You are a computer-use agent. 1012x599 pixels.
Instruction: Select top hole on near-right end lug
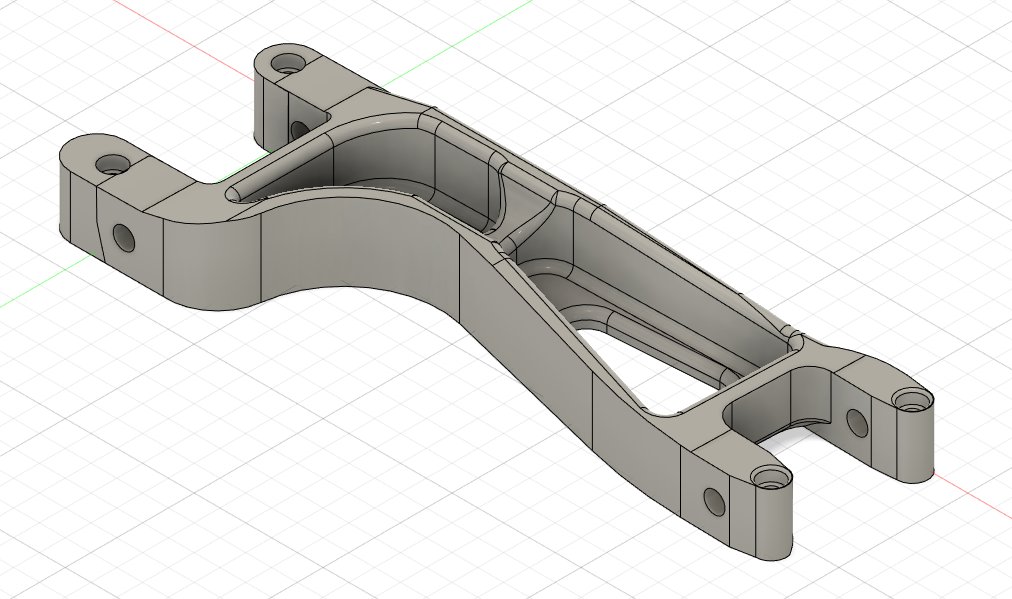tap(771, 479)
